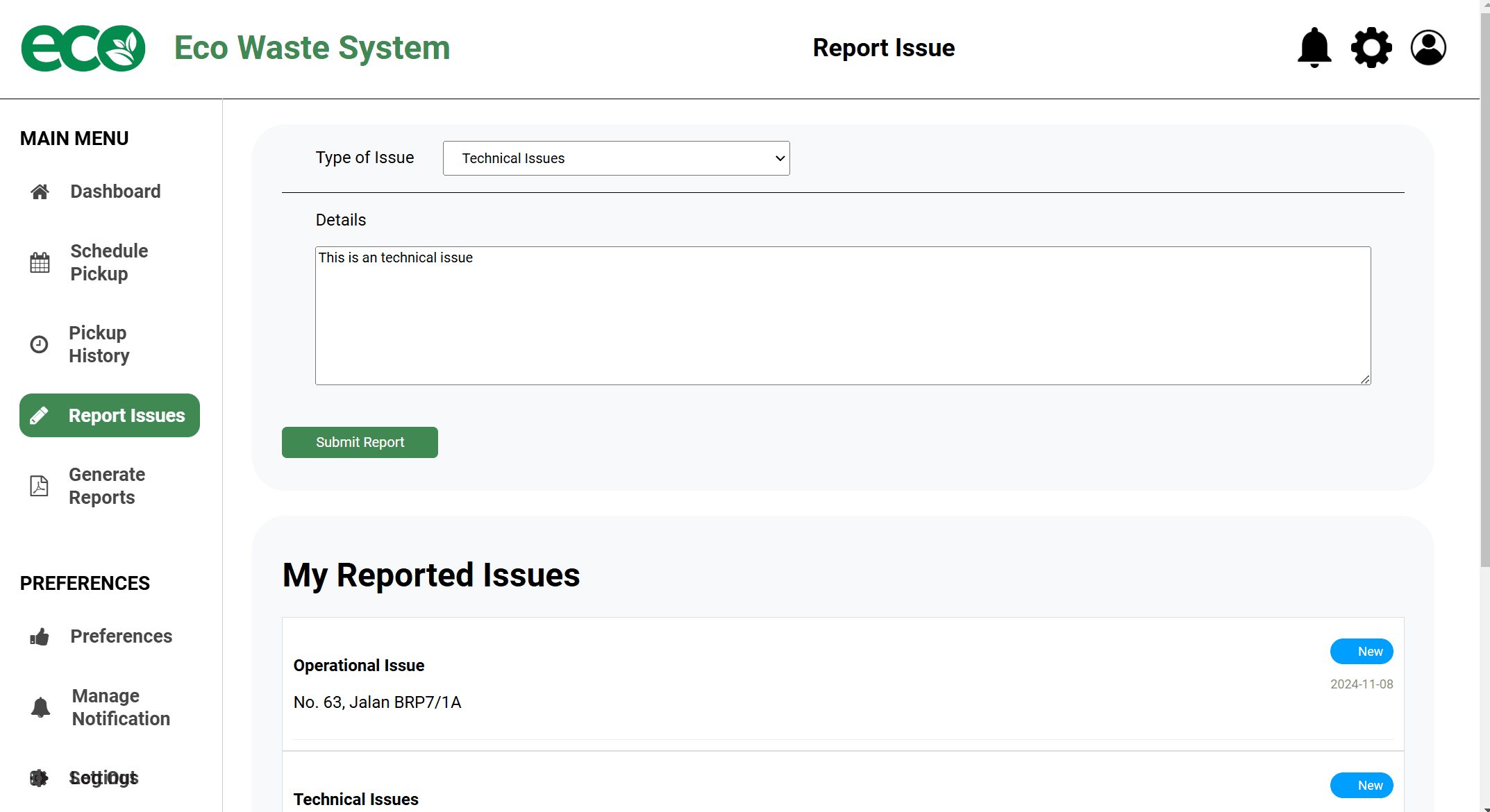
Task: Click the New badge on Operational Issue
Action: pos(1362,652)
